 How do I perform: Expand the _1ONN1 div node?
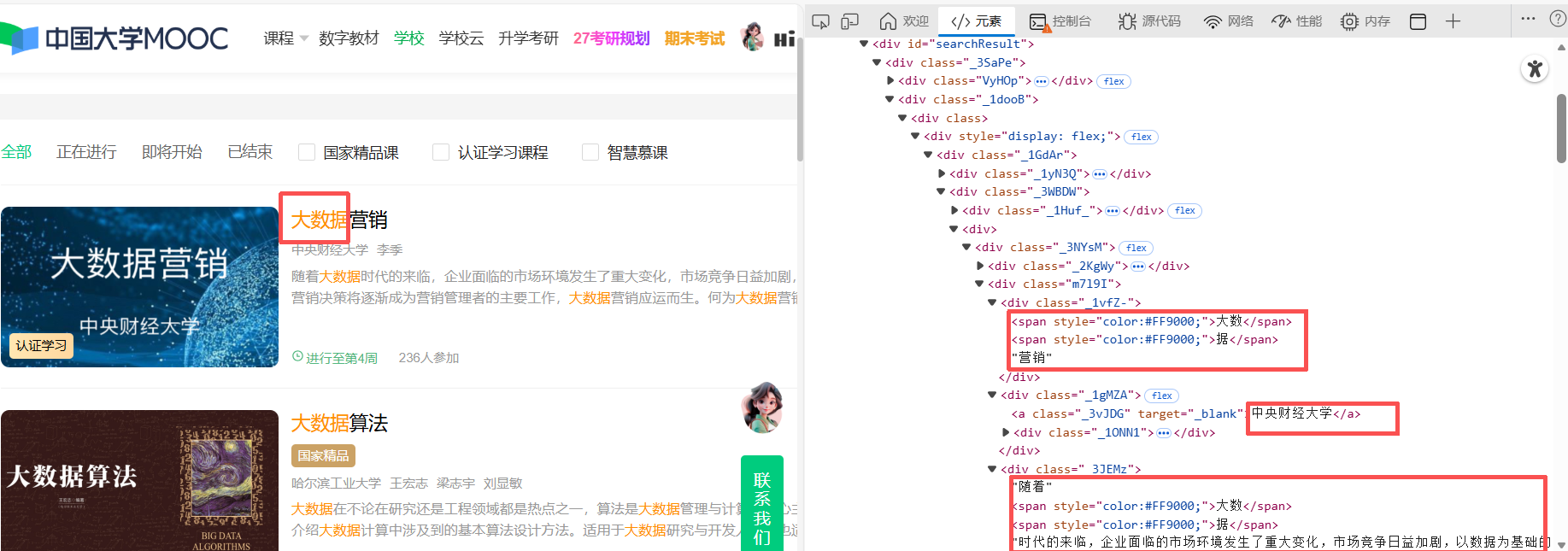coord(1006,432)
